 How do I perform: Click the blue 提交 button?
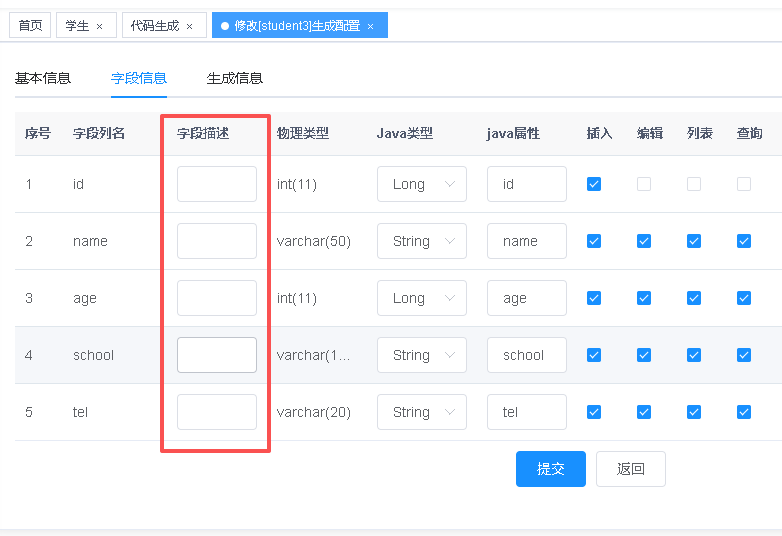(x=550, y=469)
